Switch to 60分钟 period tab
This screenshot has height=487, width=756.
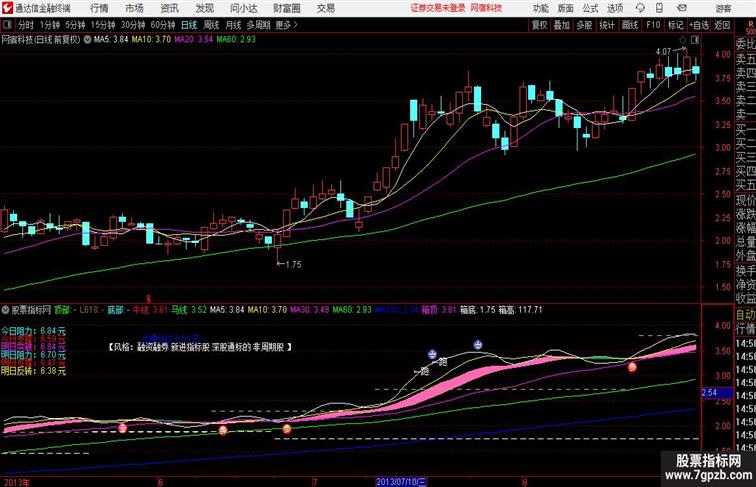pyautogui.click(x=163, y=25)
